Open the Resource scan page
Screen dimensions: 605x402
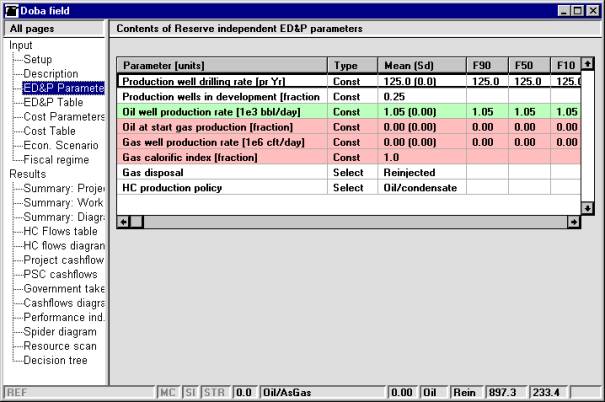point(60,346)
